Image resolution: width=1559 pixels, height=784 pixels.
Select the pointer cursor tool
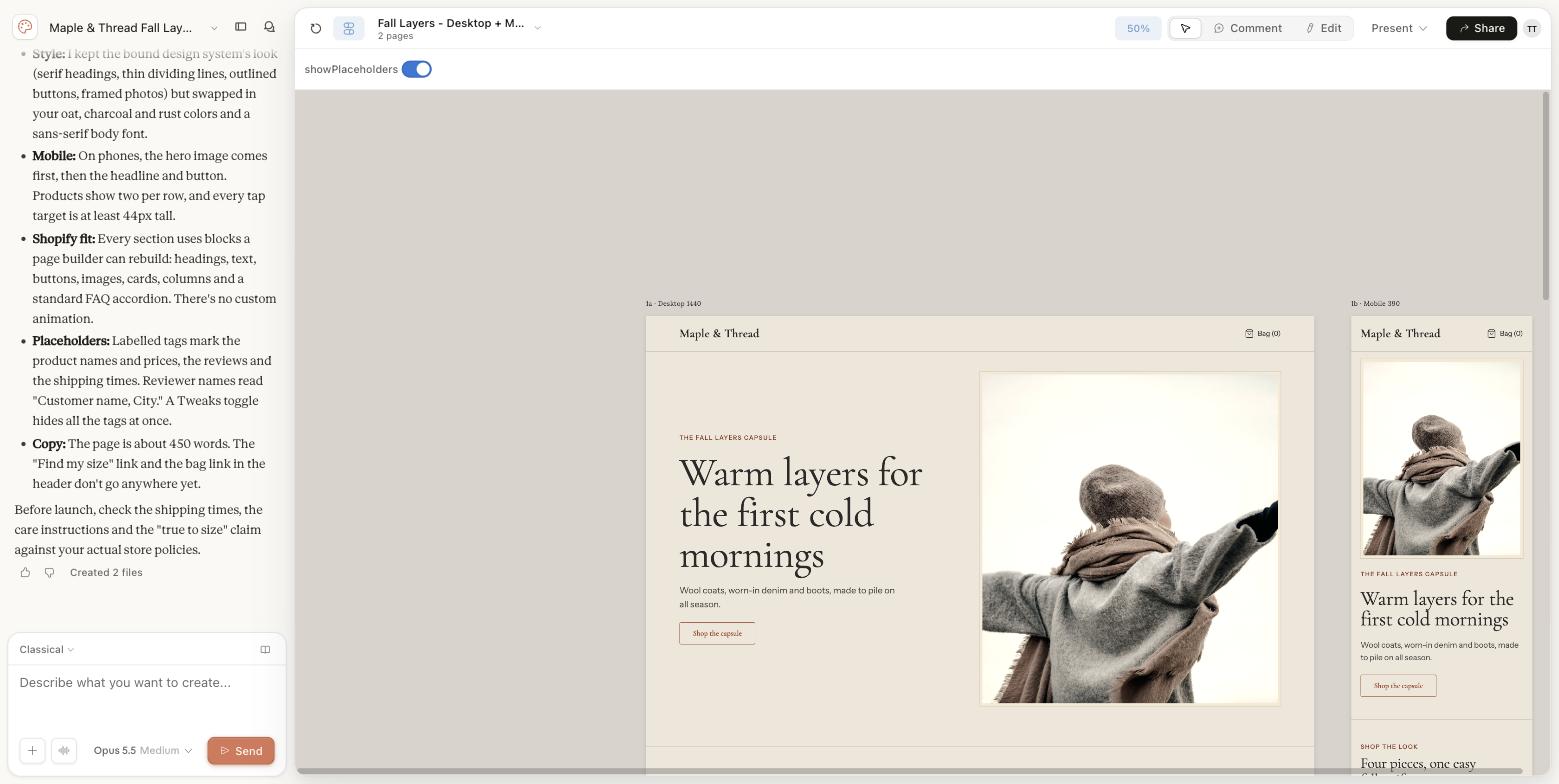[x=1185, y=28]
